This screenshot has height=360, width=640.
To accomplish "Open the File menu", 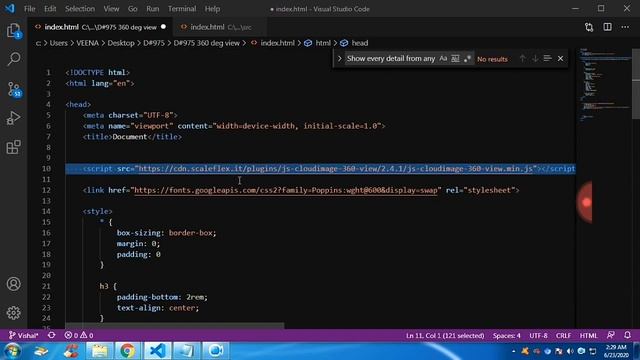I will tap(29, 9).
